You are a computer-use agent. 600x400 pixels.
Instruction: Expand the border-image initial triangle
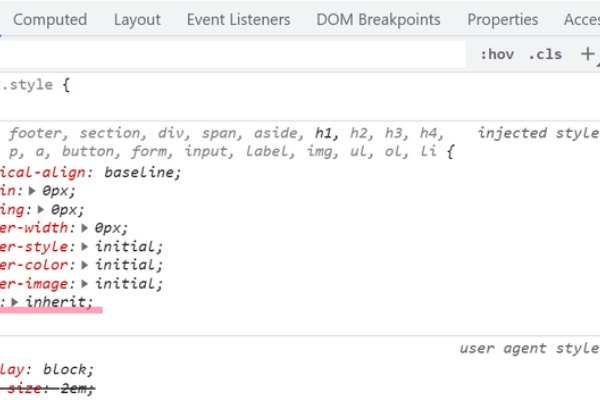click(85, 284)
